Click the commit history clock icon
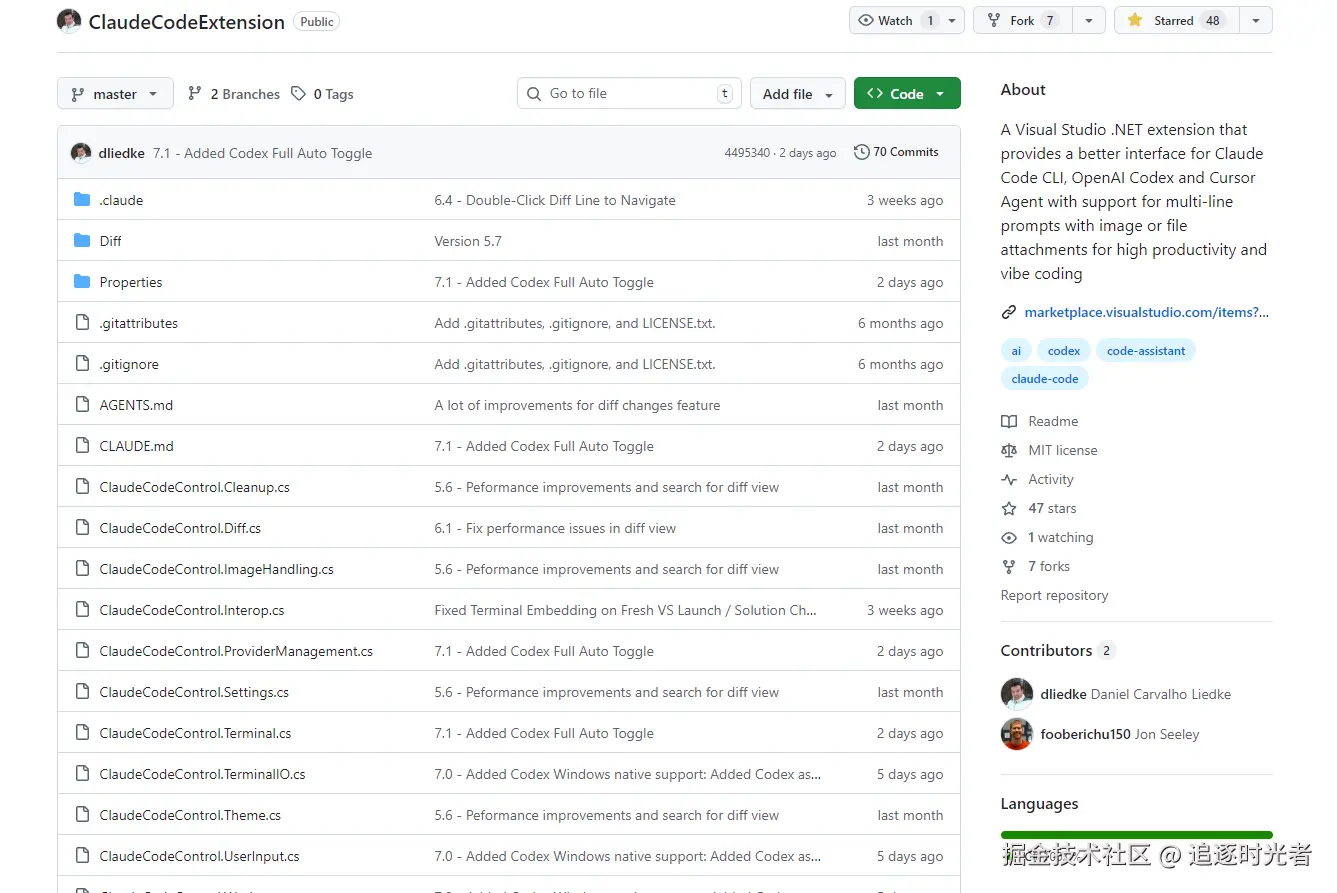Screen dimensions: 1337x893 (x=861, y=152)
